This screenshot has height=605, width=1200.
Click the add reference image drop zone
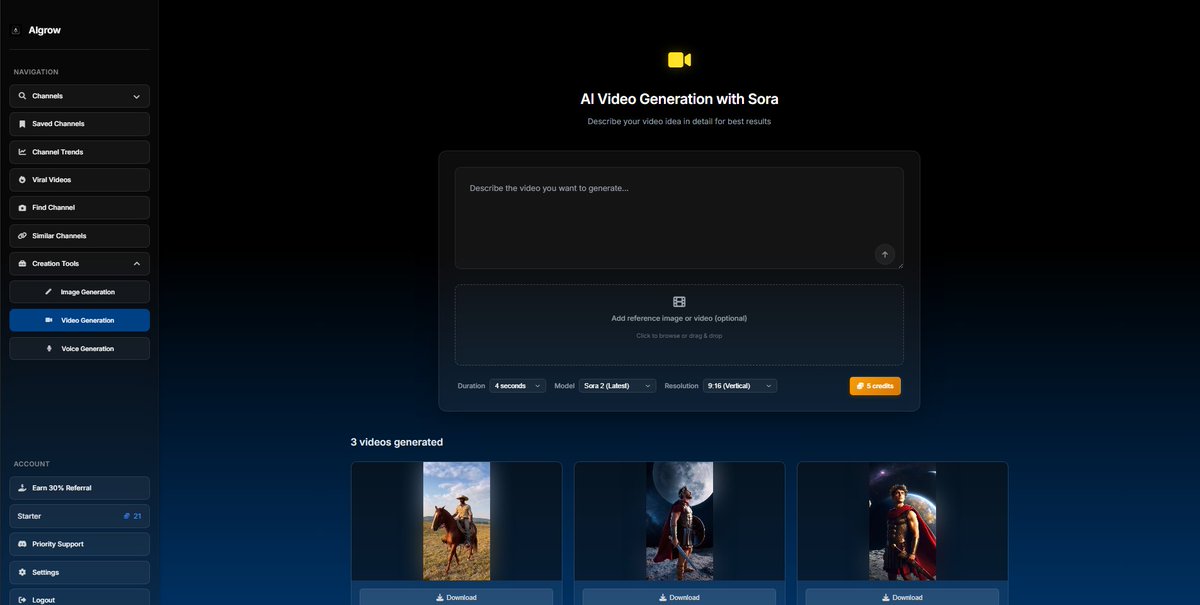pos(679,325)
